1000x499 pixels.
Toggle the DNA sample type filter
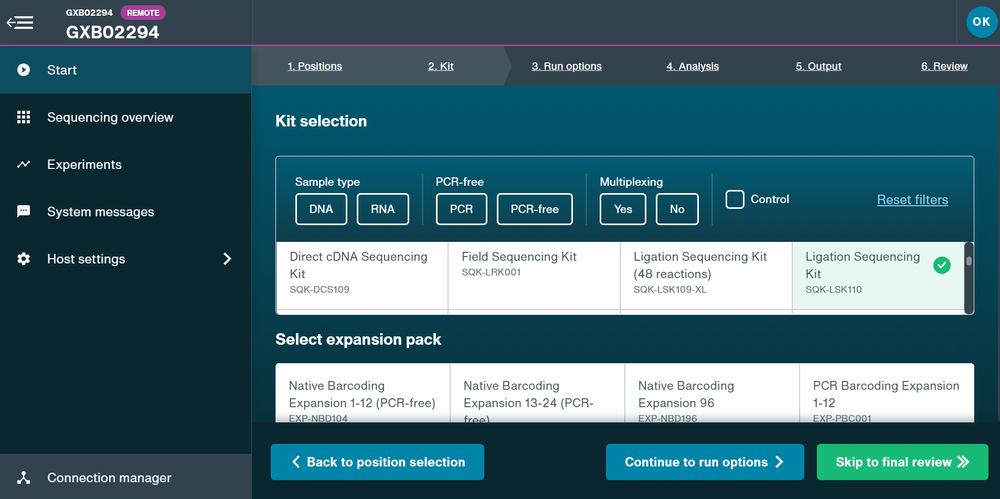[x=321, y=209]
